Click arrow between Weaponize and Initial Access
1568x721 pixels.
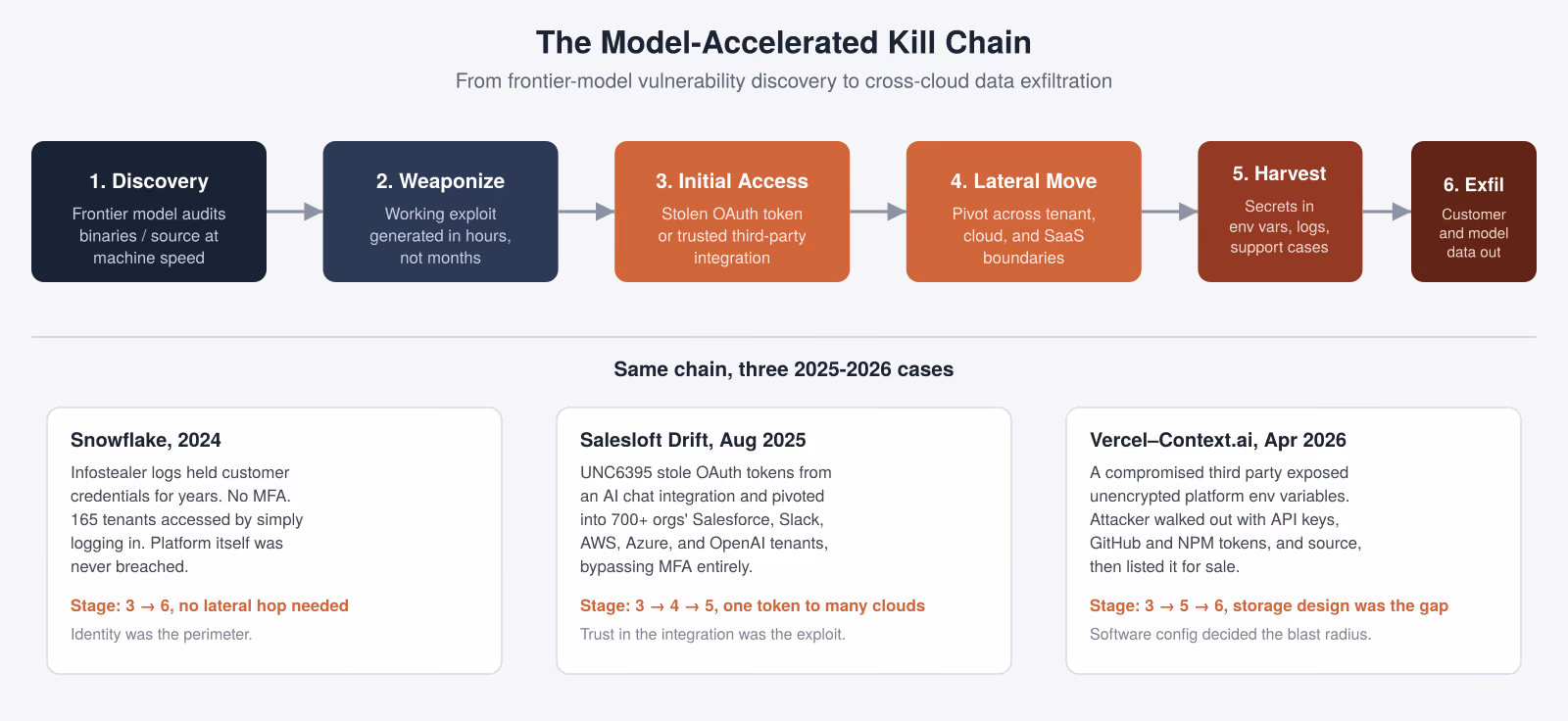(x=586, y=212)
